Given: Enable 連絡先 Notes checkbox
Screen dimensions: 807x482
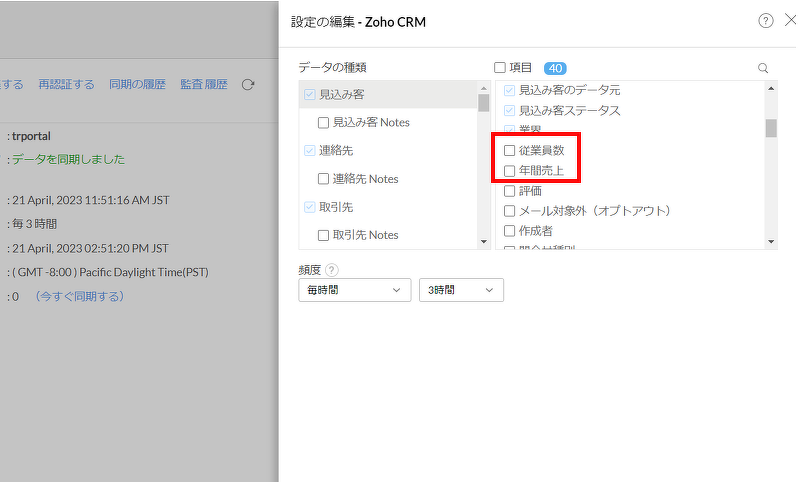Looking at the screenshot, I should coord(323,179).
